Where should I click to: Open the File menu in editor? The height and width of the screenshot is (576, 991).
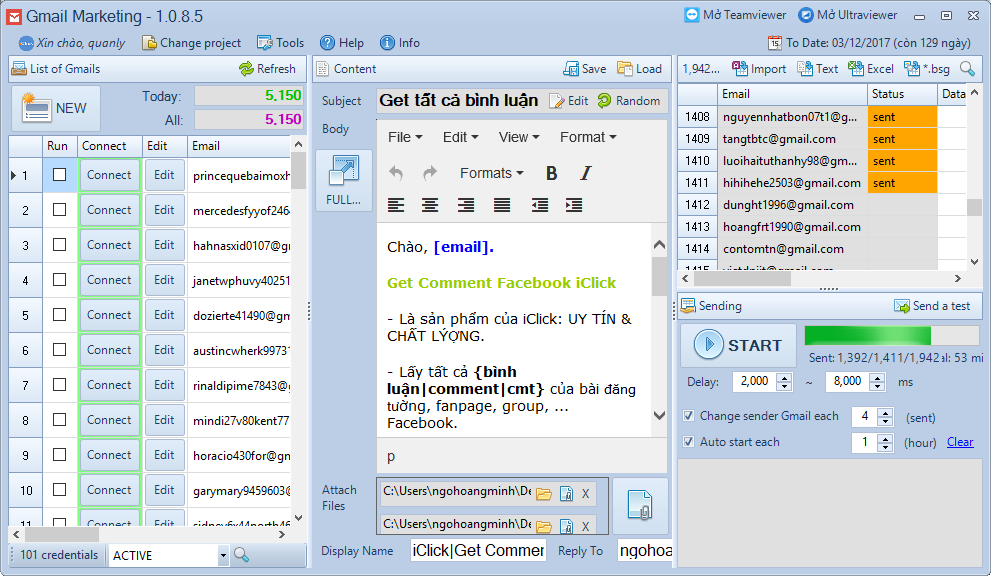point(405,137)
